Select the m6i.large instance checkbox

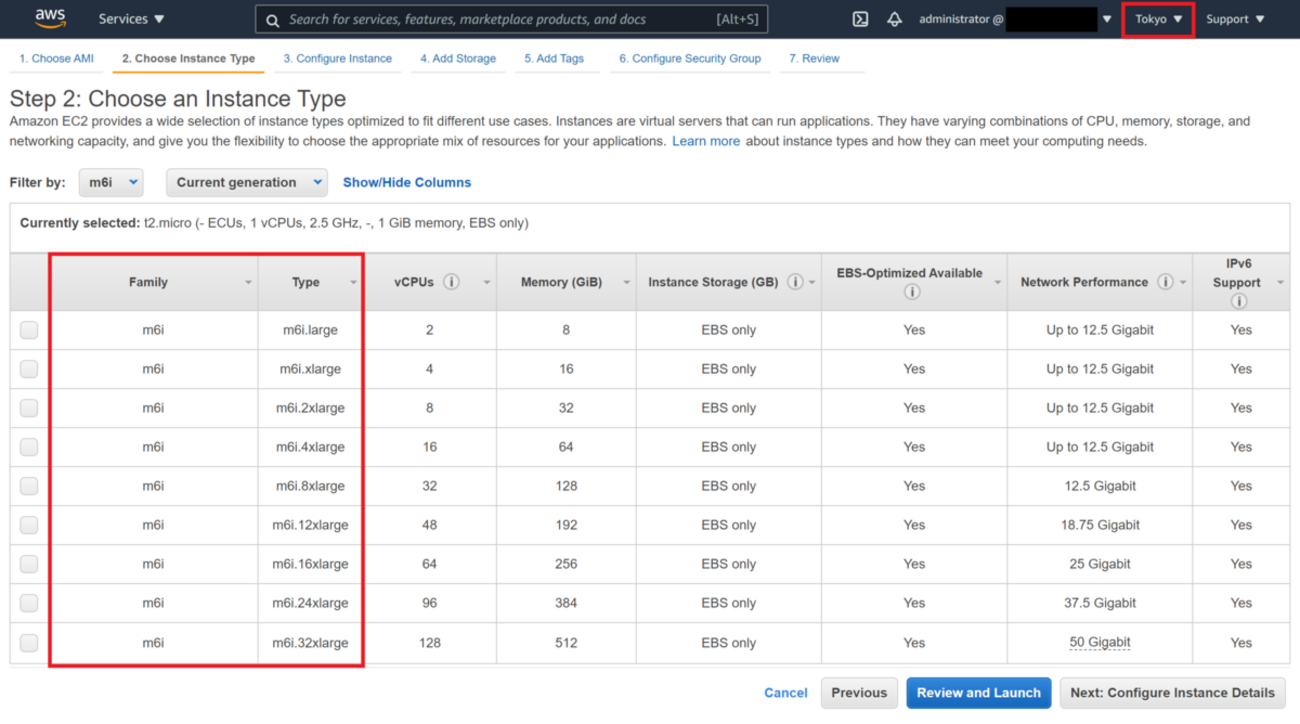coord(29,330)
